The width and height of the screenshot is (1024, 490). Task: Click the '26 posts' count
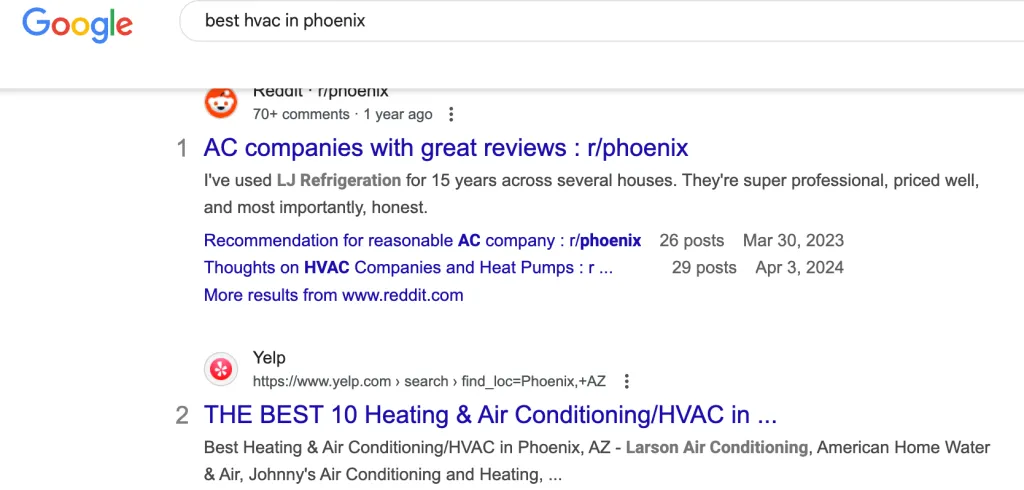click(x=691, y=240)
